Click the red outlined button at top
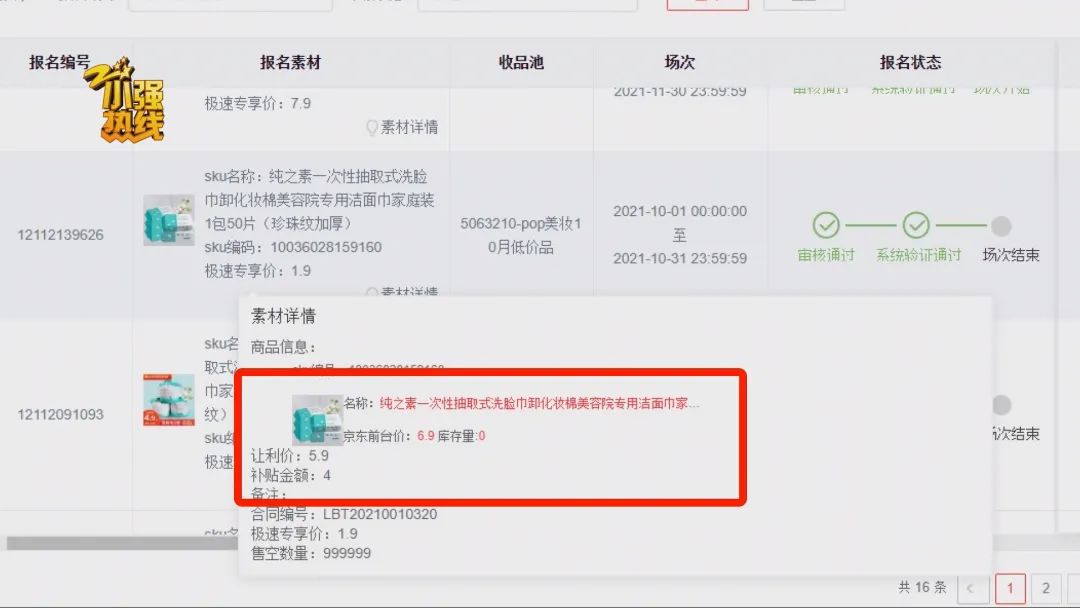This screenshot has height=608, width=1080. point(707,3)
